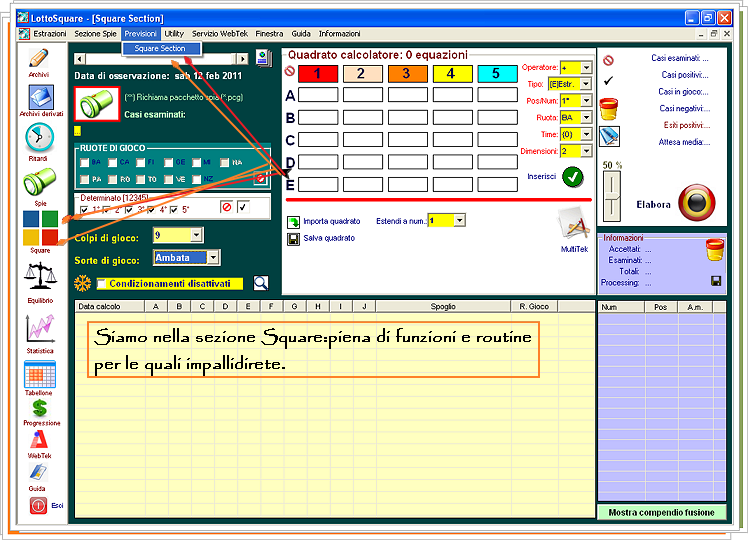Open the Ritardi clock icon
This screenshot has width=748, height=540.
40,138
